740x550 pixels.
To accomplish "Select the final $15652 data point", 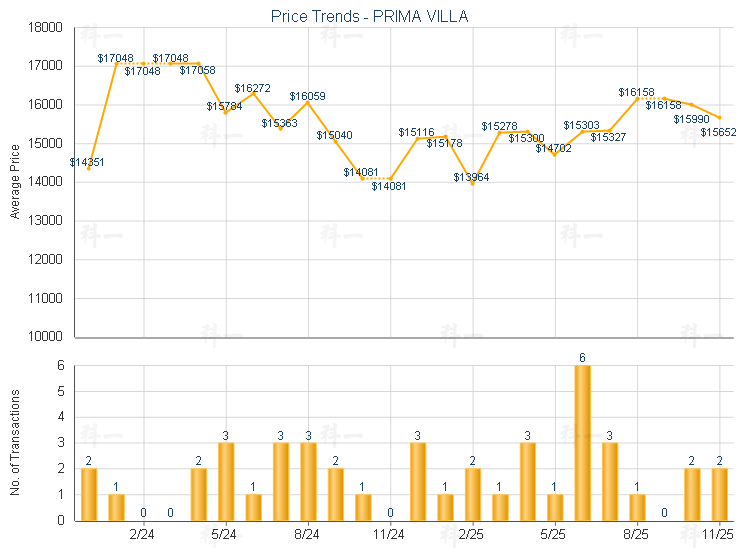I will pyautogui.click(x=720, y=118).
